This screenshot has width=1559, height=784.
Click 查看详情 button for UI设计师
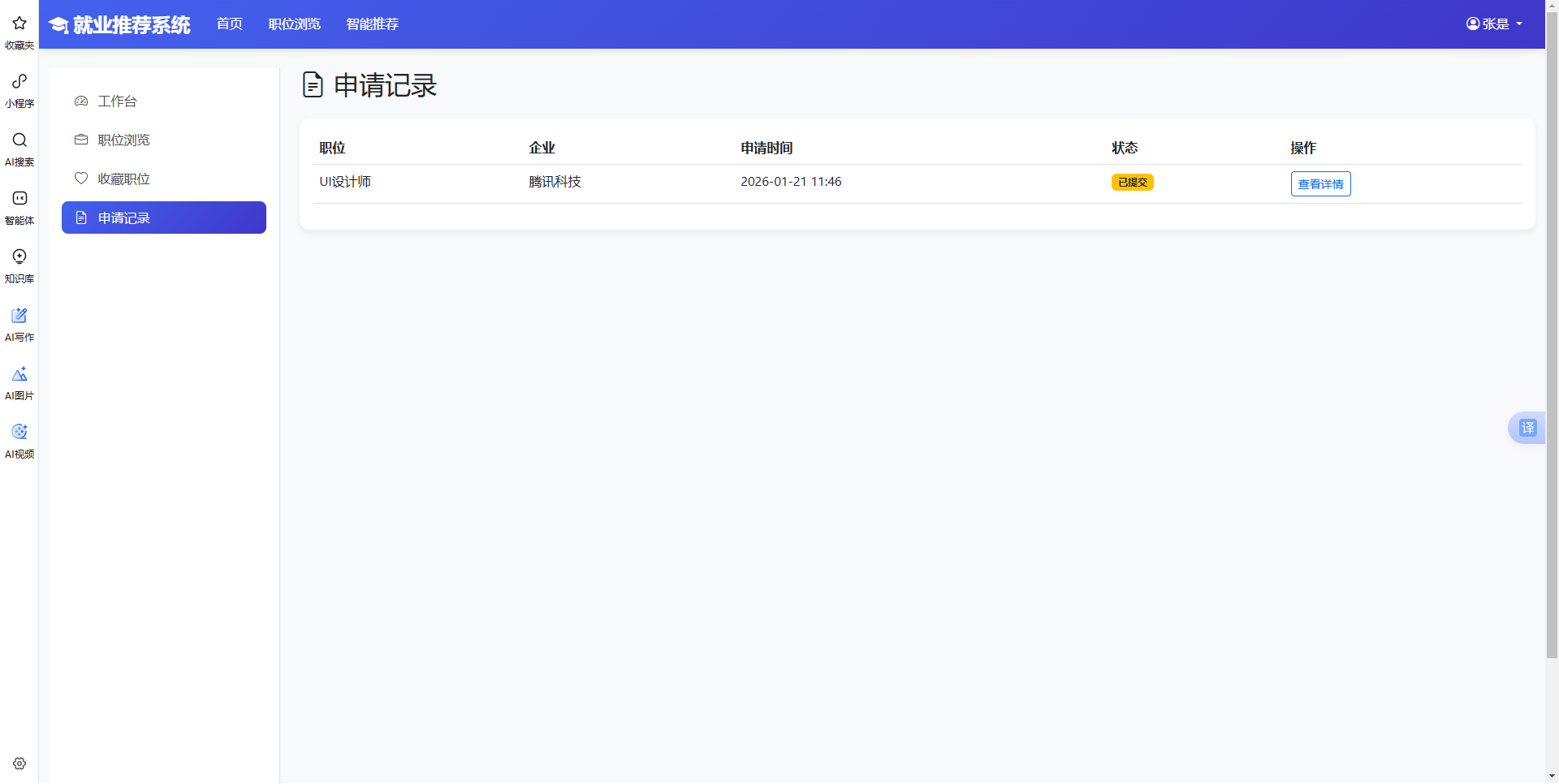point(1320,183)
